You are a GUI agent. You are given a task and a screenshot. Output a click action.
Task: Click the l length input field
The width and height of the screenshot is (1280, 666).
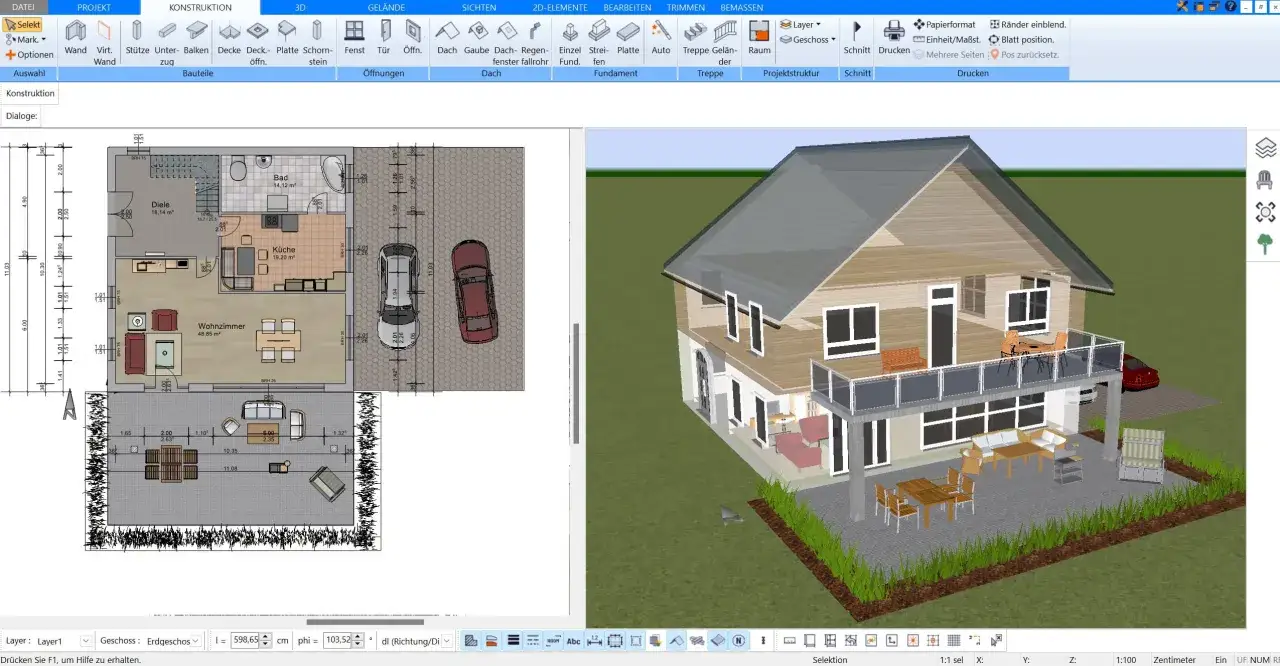click(x=245, y=640)
